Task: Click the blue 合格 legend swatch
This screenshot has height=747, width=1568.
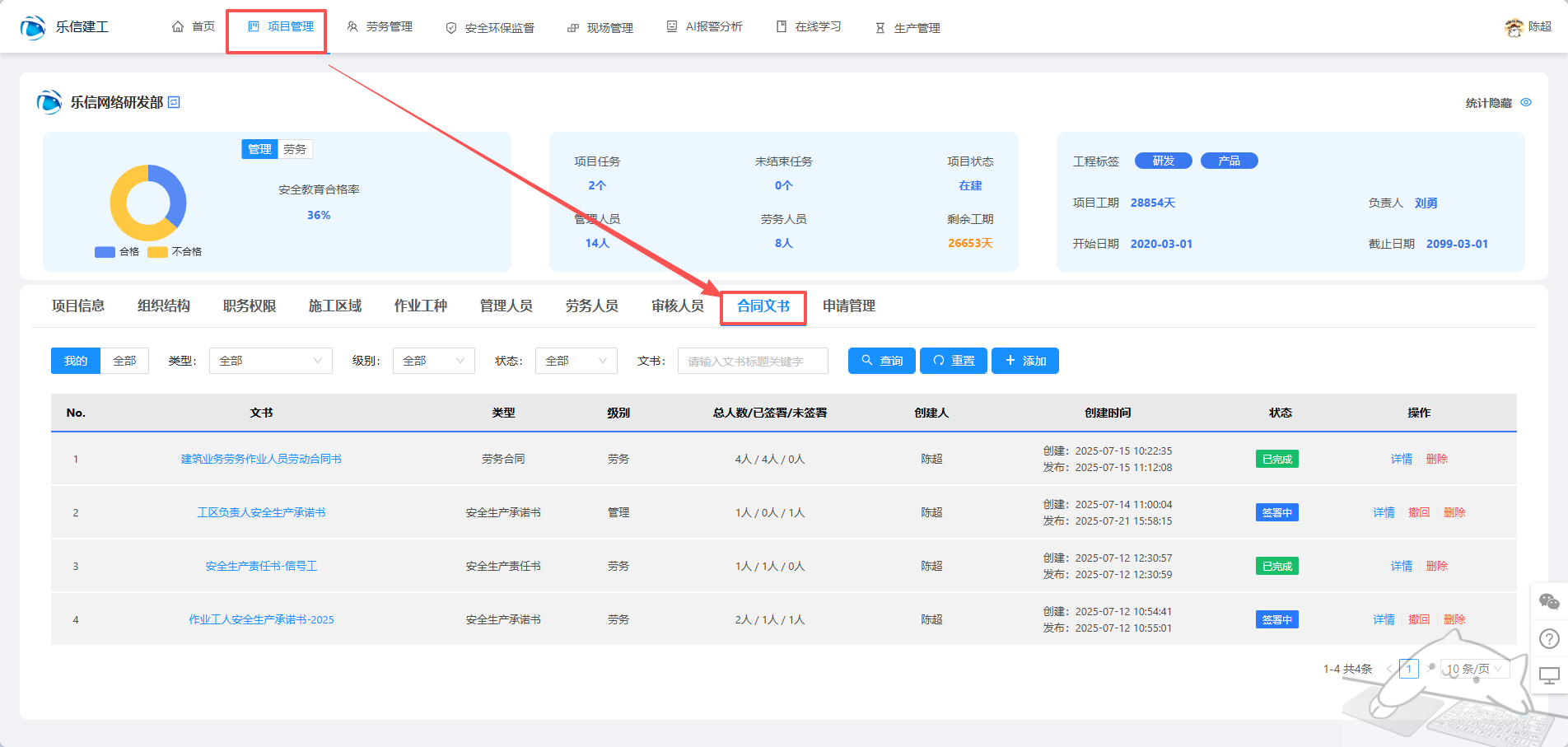Action: (105, 252)
